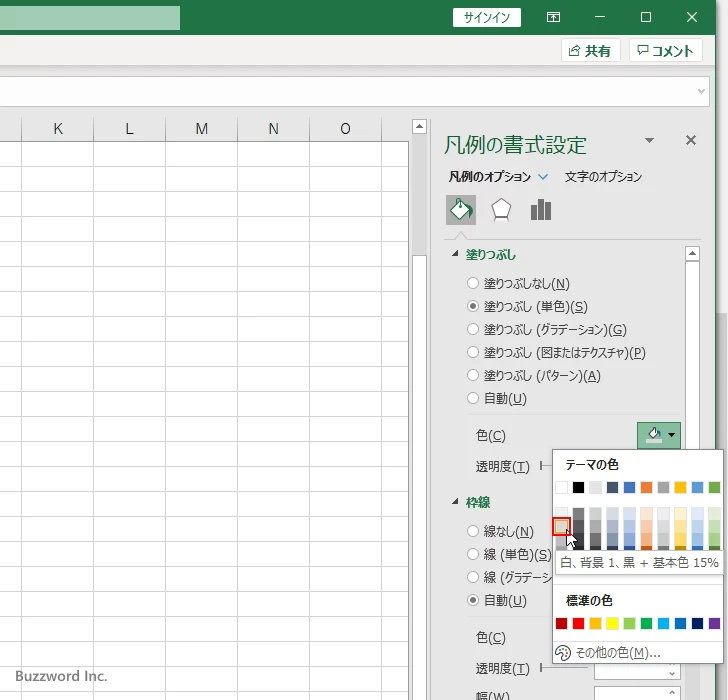Pick the highlighted white darker 15% swatch

coord(561,526)
